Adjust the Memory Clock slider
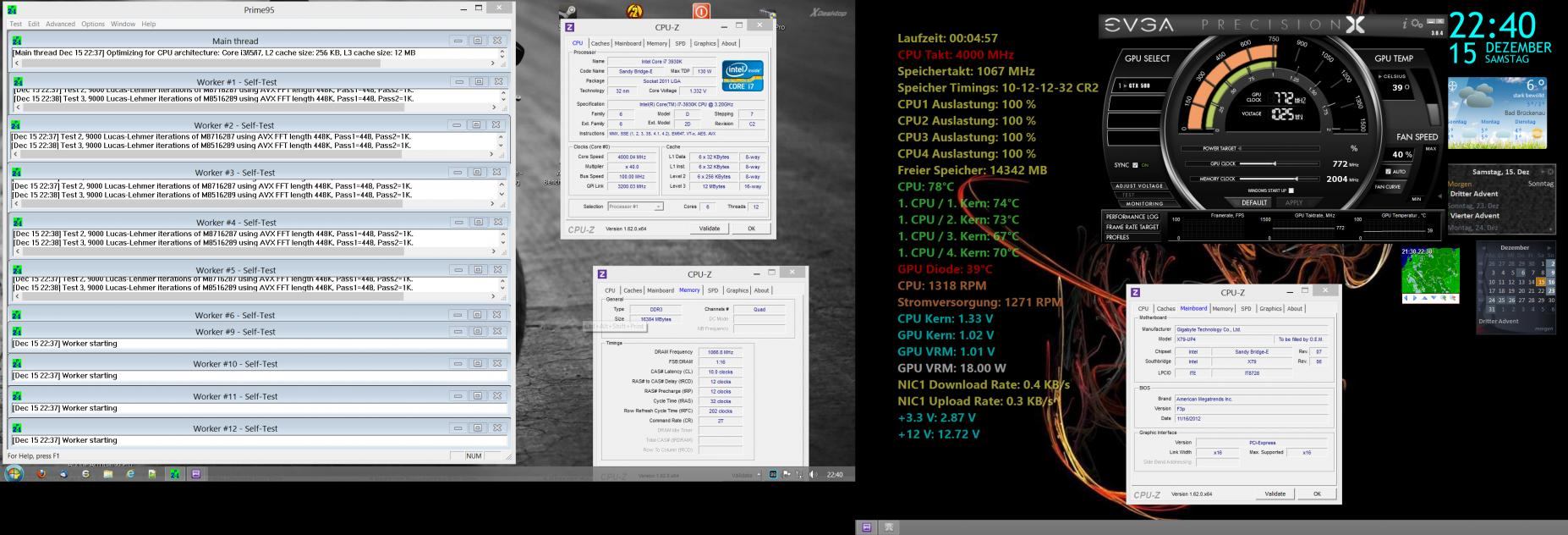The height and width of the screenshot is (535, 1568). pos(1280,179)
